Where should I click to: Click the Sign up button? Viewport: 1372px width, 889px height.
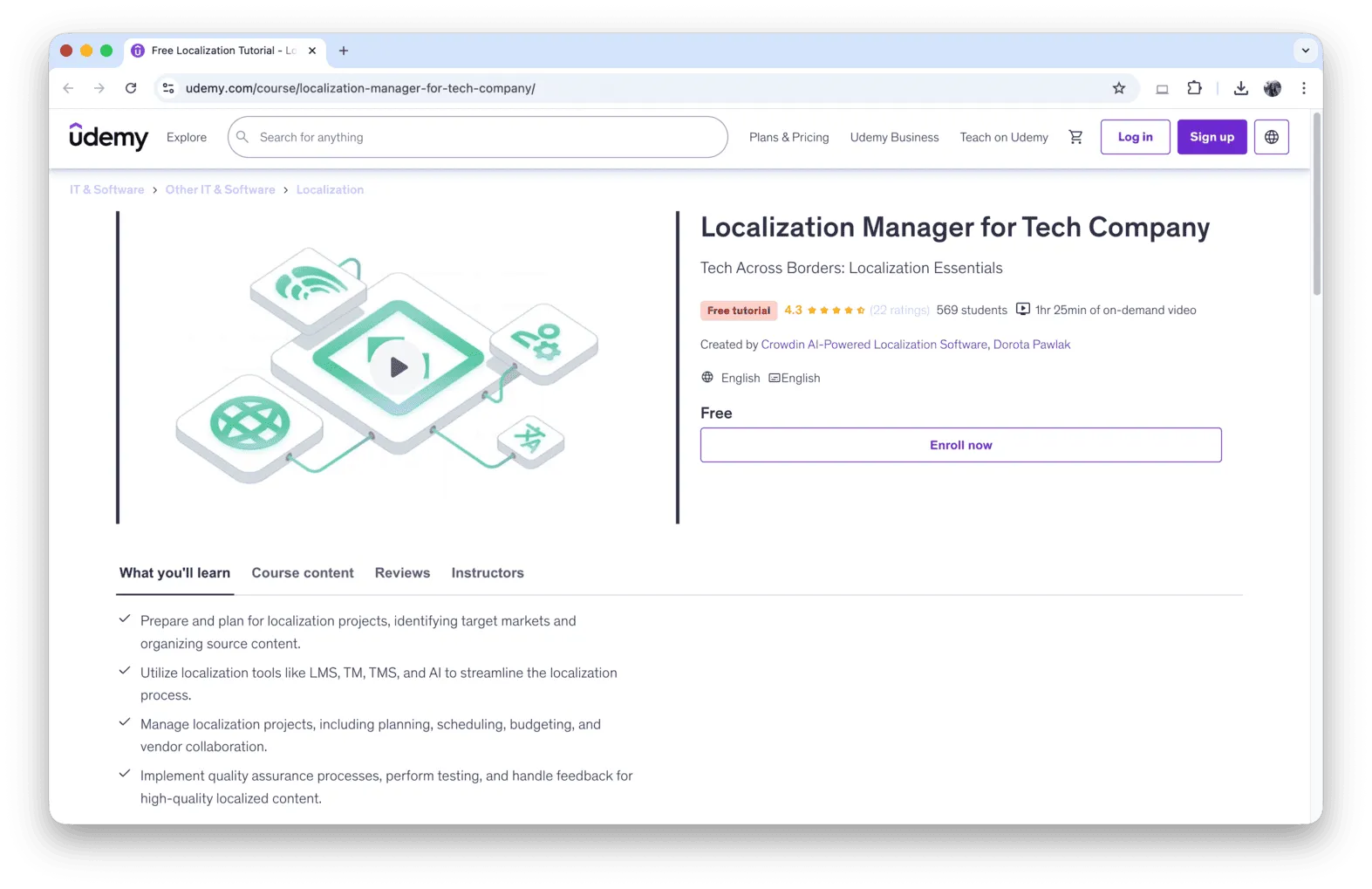click(1212, 137)
